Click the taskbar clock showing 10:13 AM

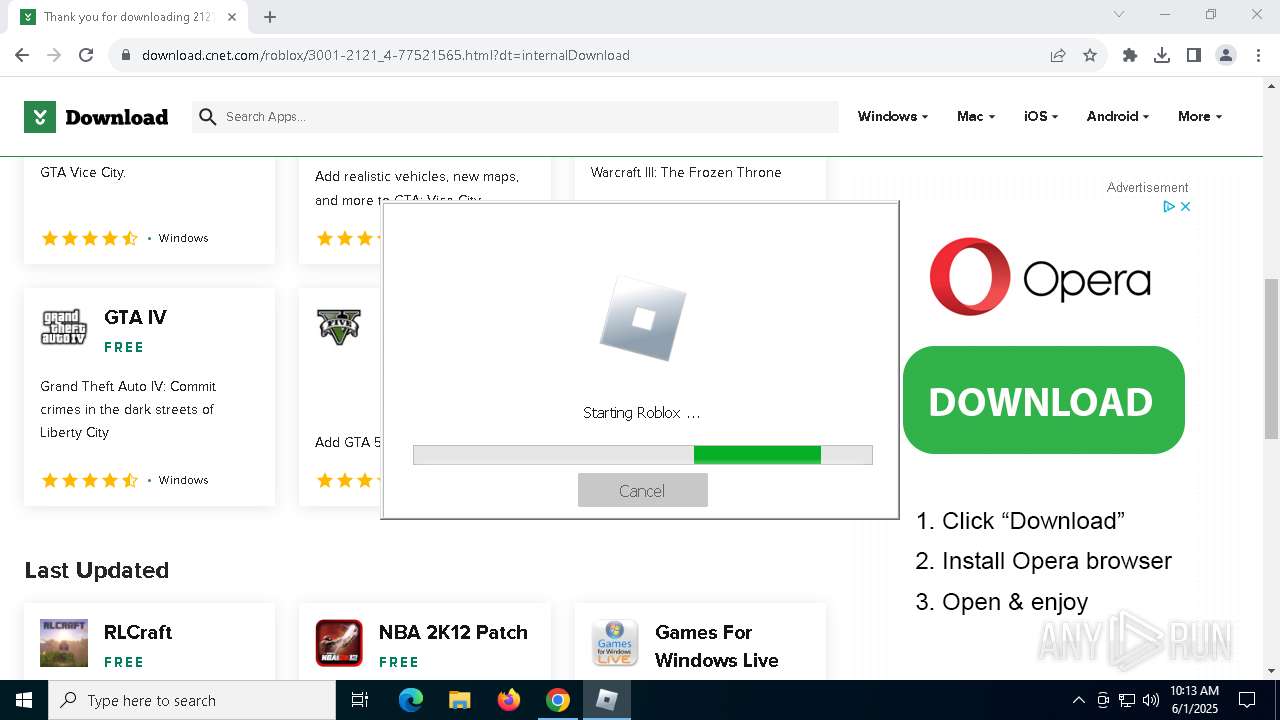click(x=1194, y=699)
